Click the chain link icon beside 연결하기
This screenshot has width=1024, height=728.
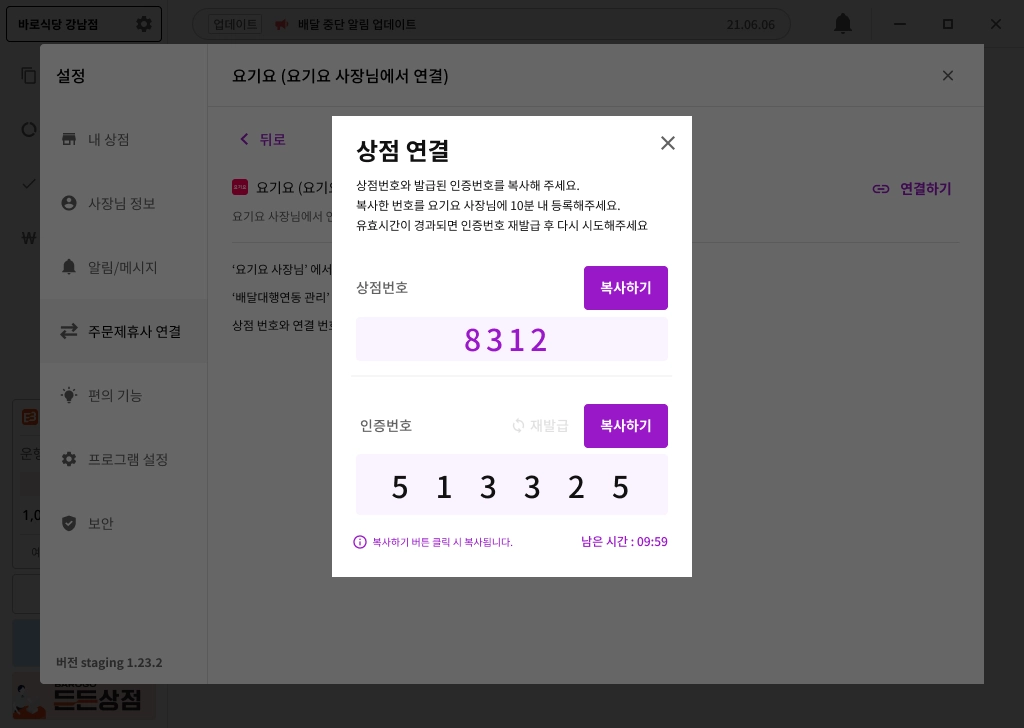click(881, 189)
